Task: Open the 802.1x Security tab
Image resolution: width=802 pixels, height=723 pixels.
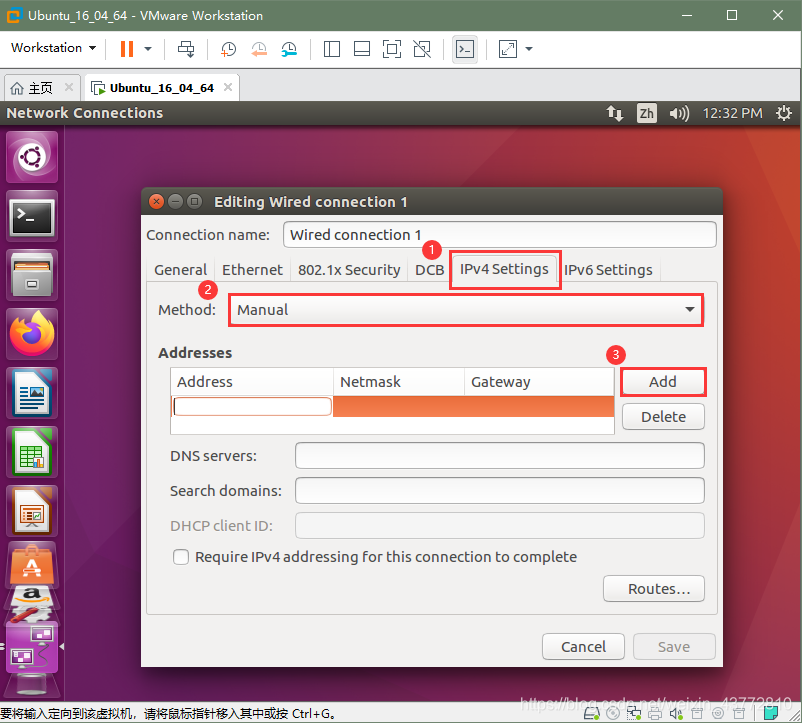Action: tap(349, 269)
